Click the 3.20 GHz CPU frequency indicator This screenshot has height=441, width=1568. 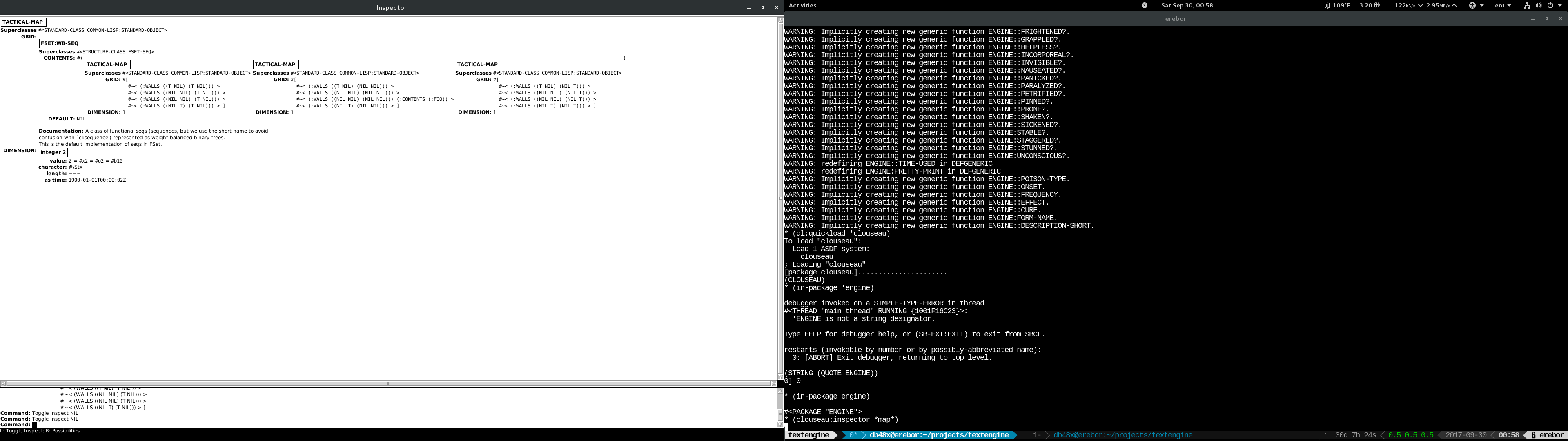click(x=1370, y=5)
